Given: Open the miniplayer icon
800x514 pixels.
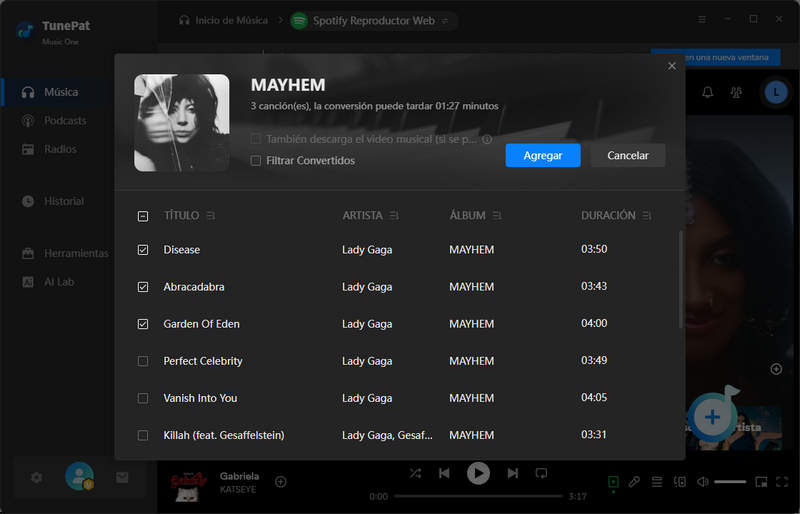Looking at the screenshot, I should tap(761, 481).
